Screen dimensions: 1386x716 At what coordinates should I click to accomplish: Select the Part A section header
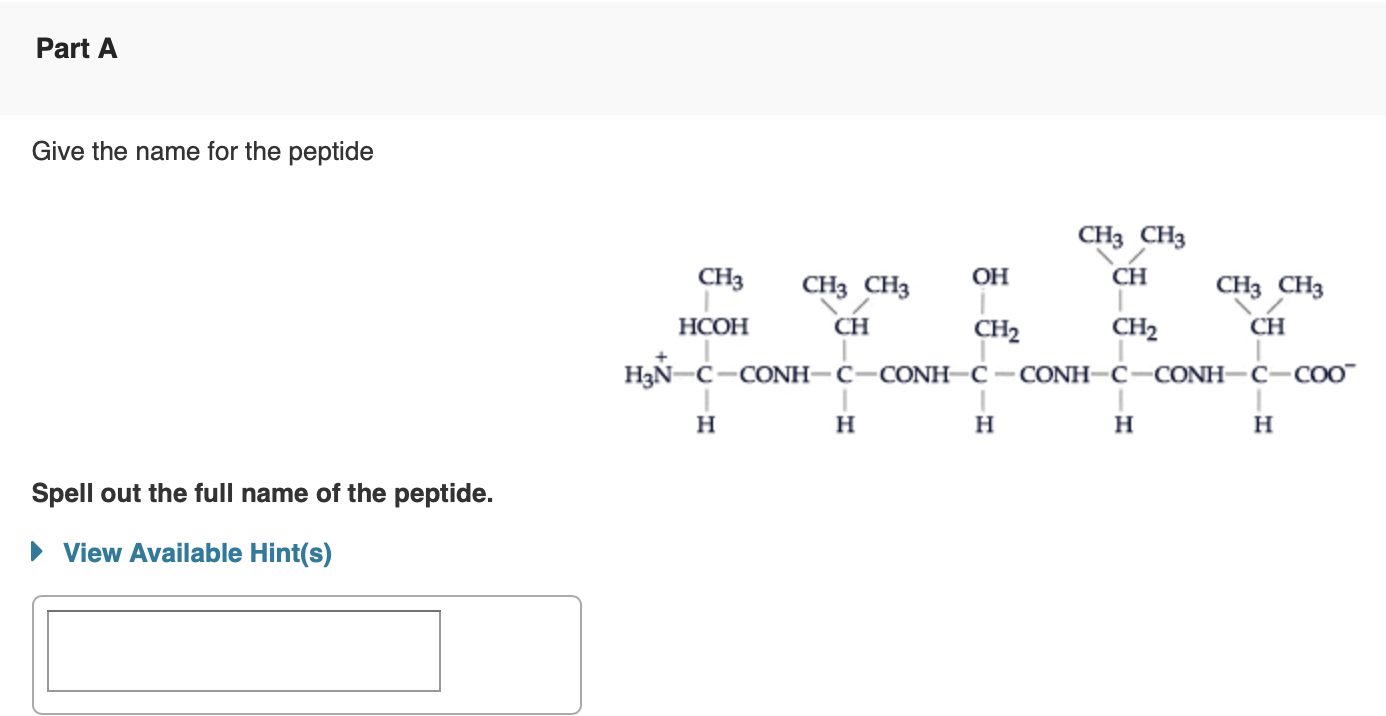76,47
